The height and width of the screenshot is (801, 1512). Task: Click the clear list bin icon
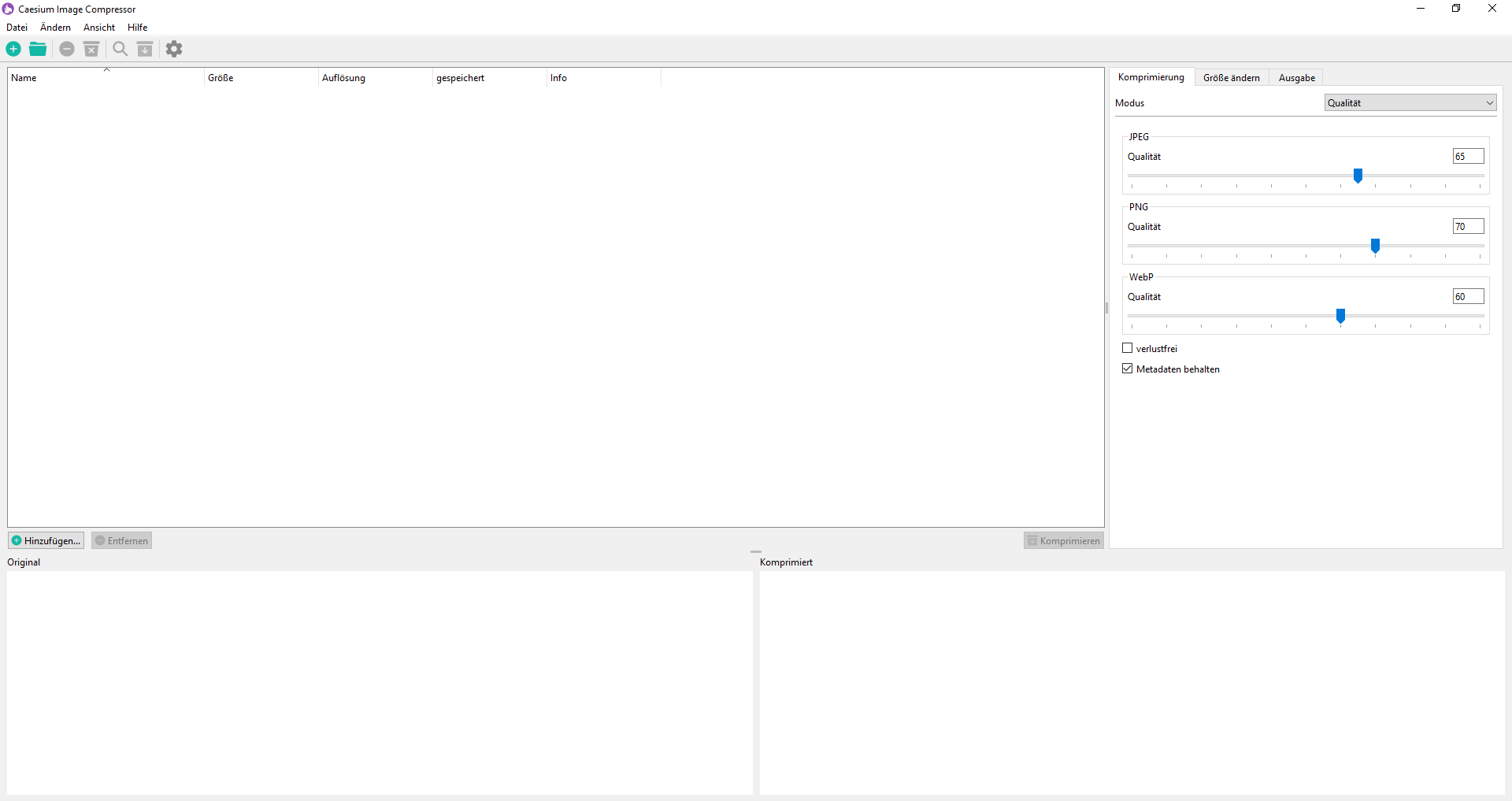pyautogui.click(x=91, y=49)
